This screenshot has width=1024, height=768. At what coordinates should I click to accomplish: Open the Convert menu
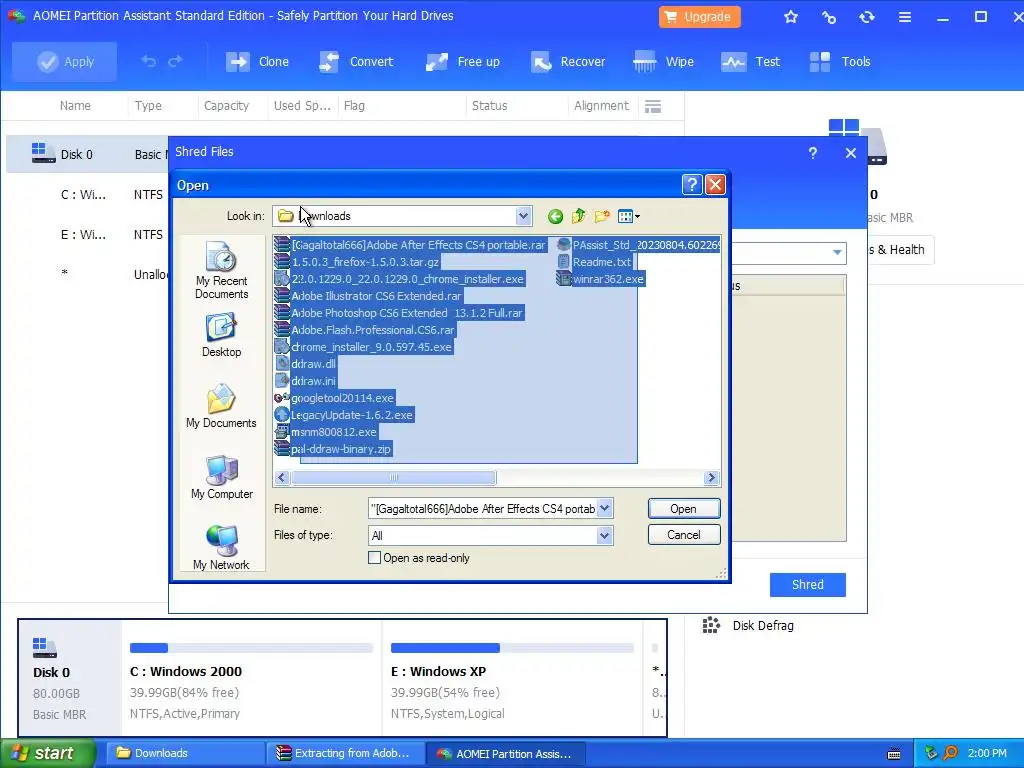tap(356, 61)
